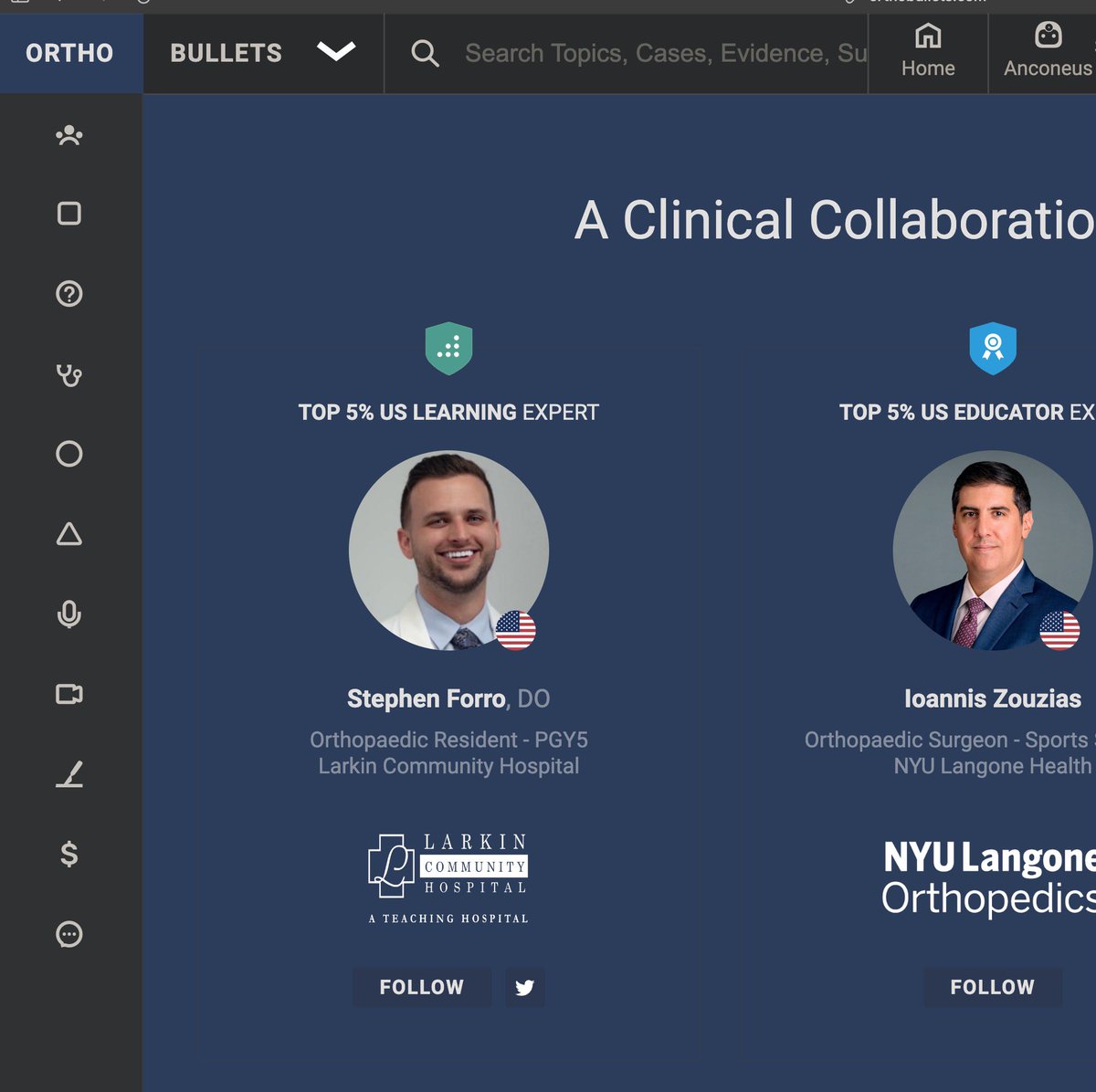Image resolution: width=1096 pixels, height=1092 pixels.
Task: Open the community people icon in sidebar
Action: pyautogui.click(x=69, y=136)
